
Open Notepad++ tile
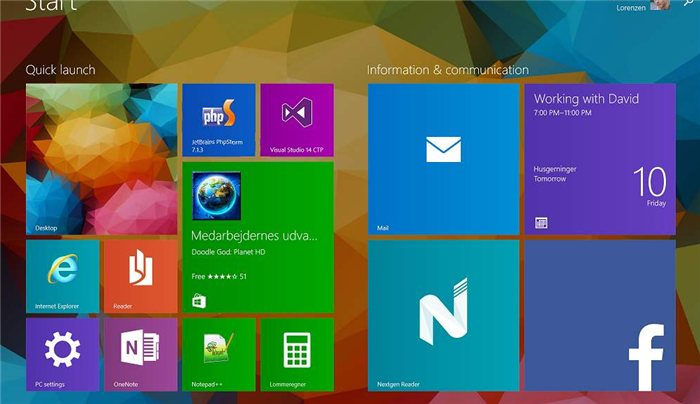219,354
